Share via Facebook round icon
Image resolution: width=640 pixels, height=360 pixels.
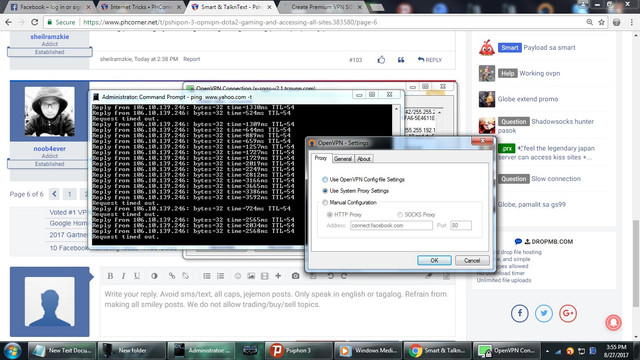click(520, 313)
